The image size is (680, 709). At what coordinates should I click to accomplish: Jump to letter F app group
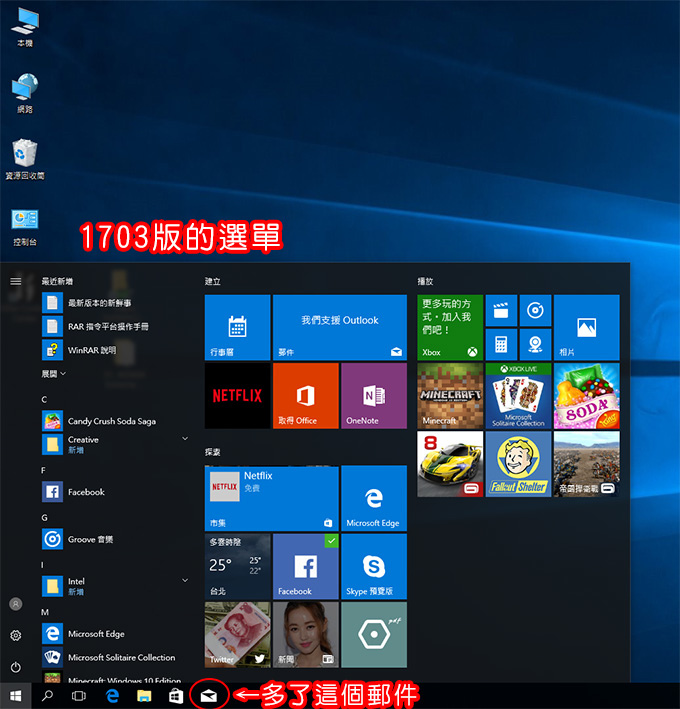pyautogui.click(x=43, y=470)
